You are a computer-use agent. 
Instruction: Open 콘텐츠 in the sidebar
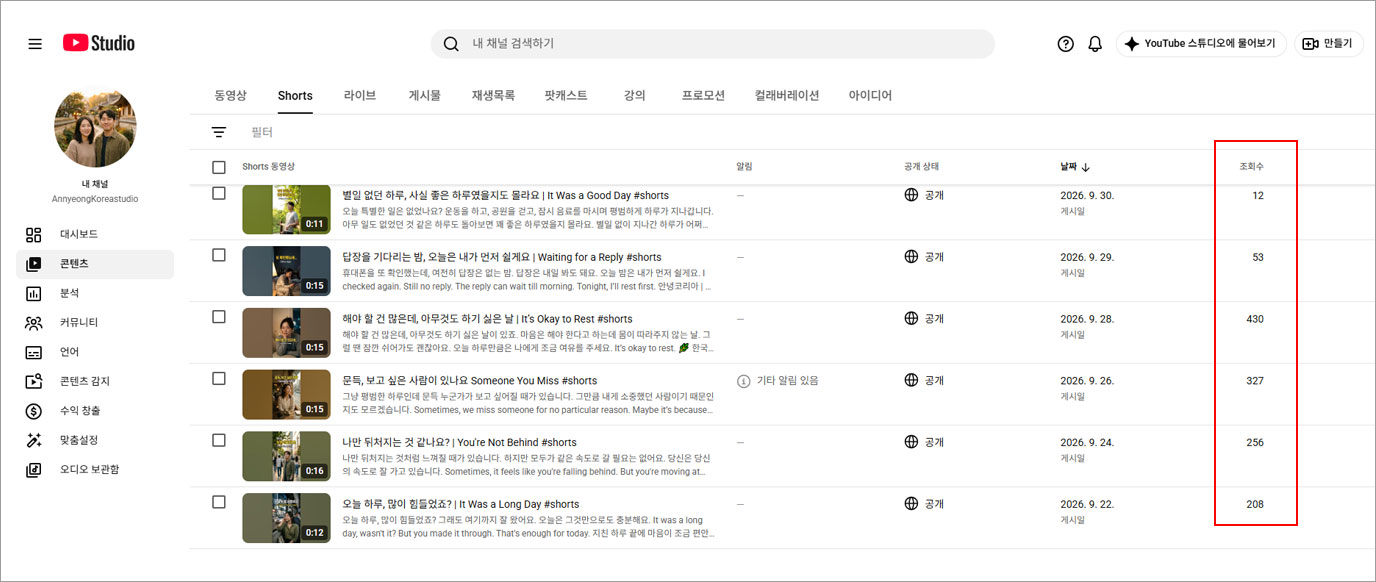point(95,264)
